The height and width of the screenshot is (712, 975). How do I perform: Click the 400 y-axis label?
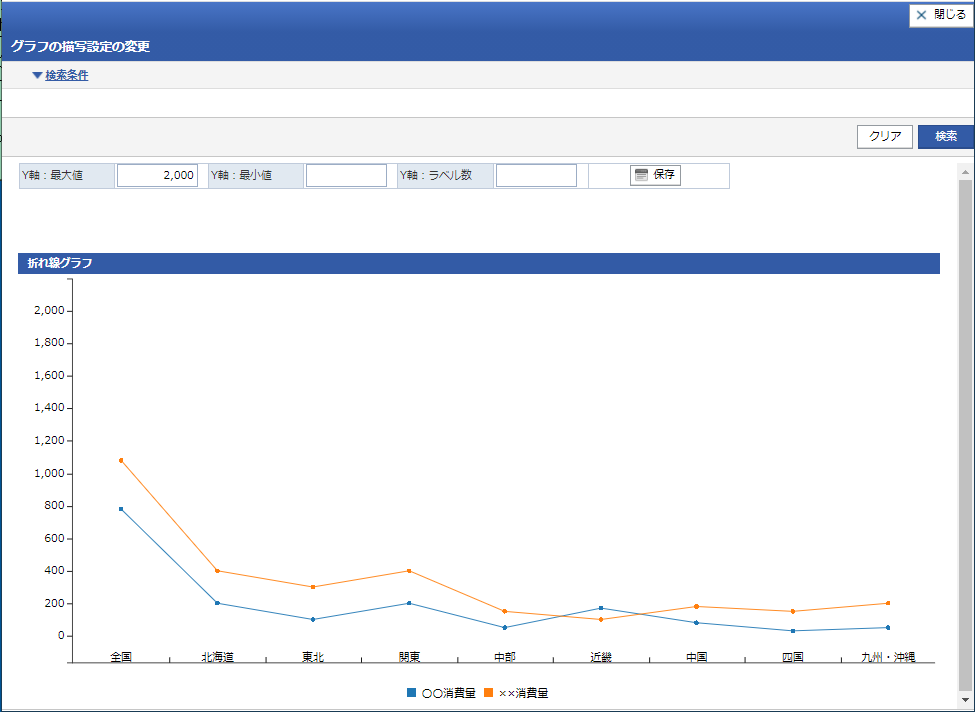point(55,570)
